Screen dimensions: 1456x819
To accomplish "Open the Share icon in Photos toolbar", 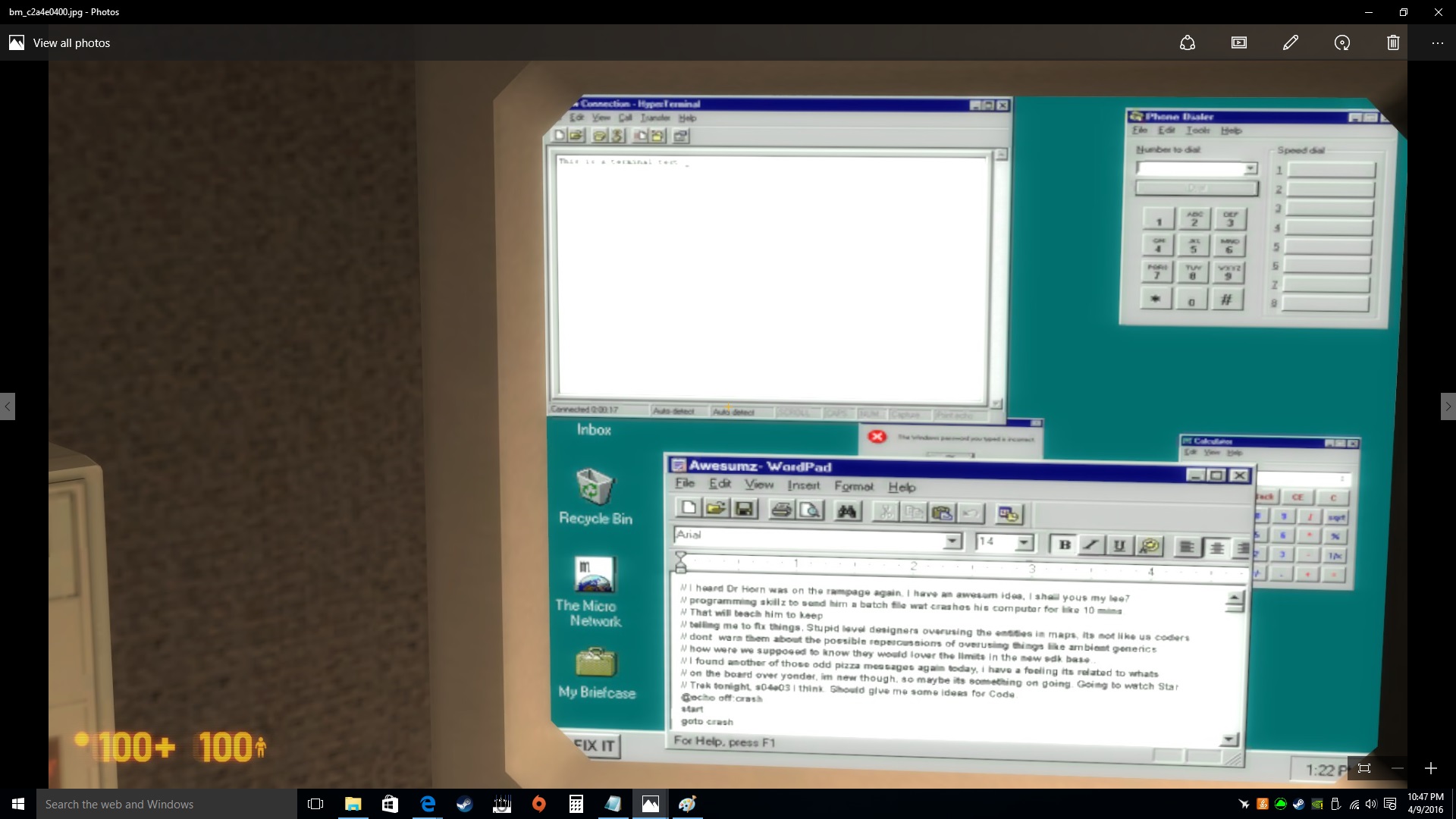I will click(x=1188, y=43).
